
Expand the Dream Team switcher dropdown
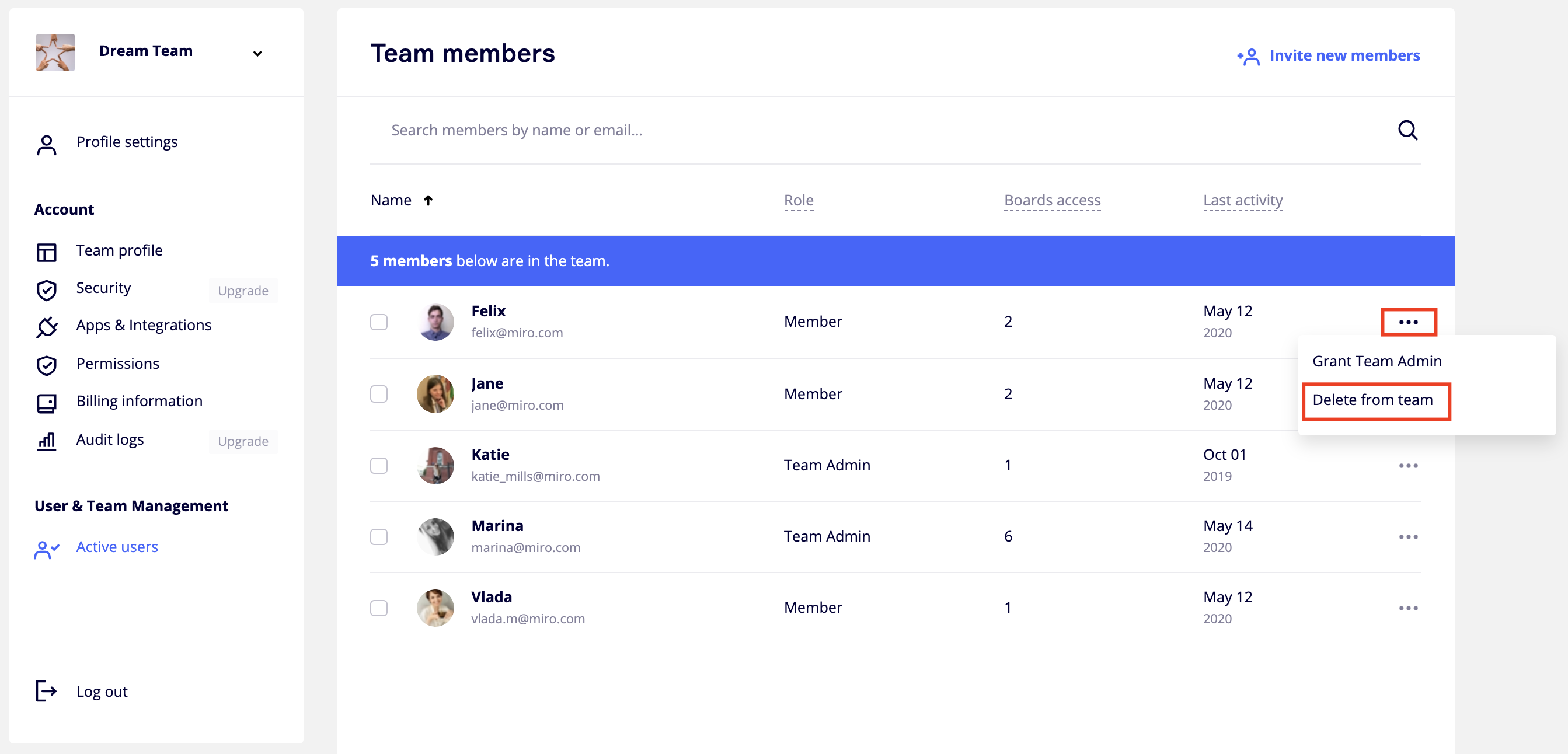click(x=257, y=54)
